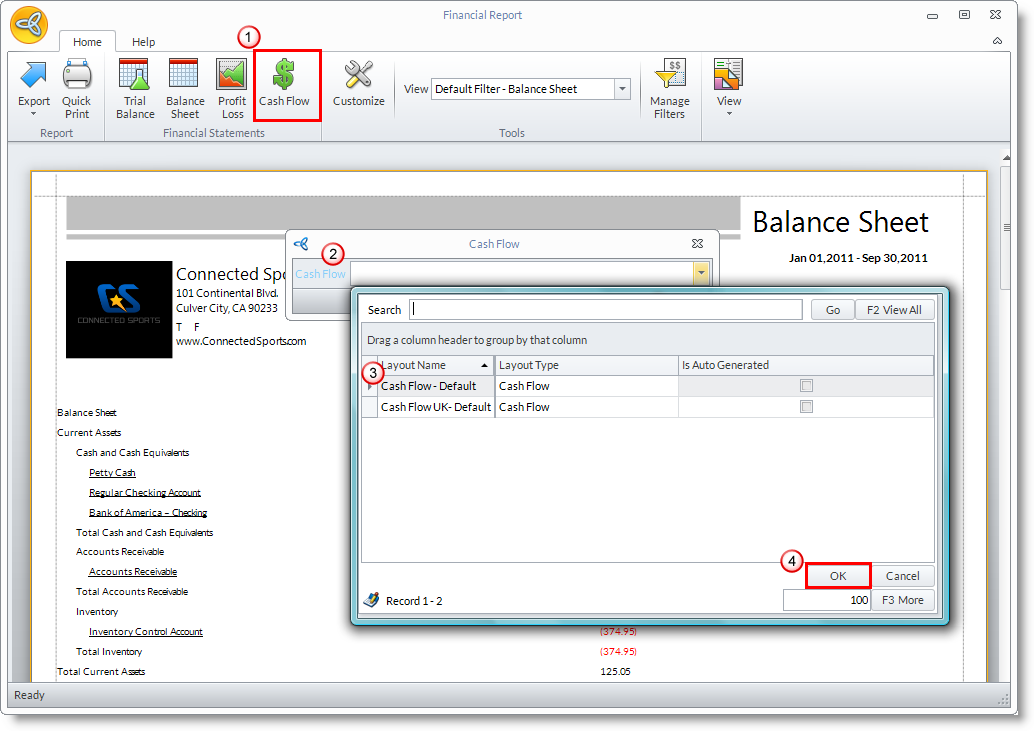The height and width of the screenshot is (731, 1034).
Task: Click the Quick Print printer icon
Action: (x=76, y=74)
